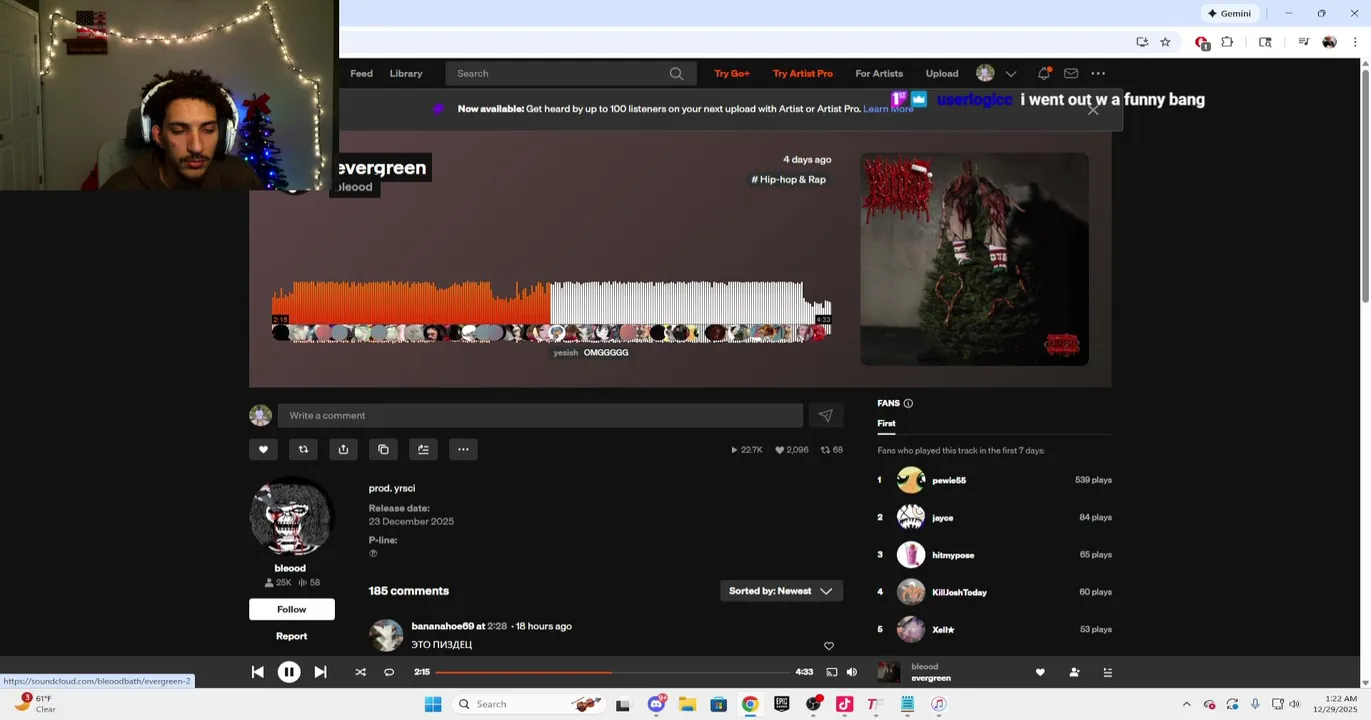Open Chrome's three-dot menu
Screen dimensions: 1371x720
click(x=1355, y=42)
